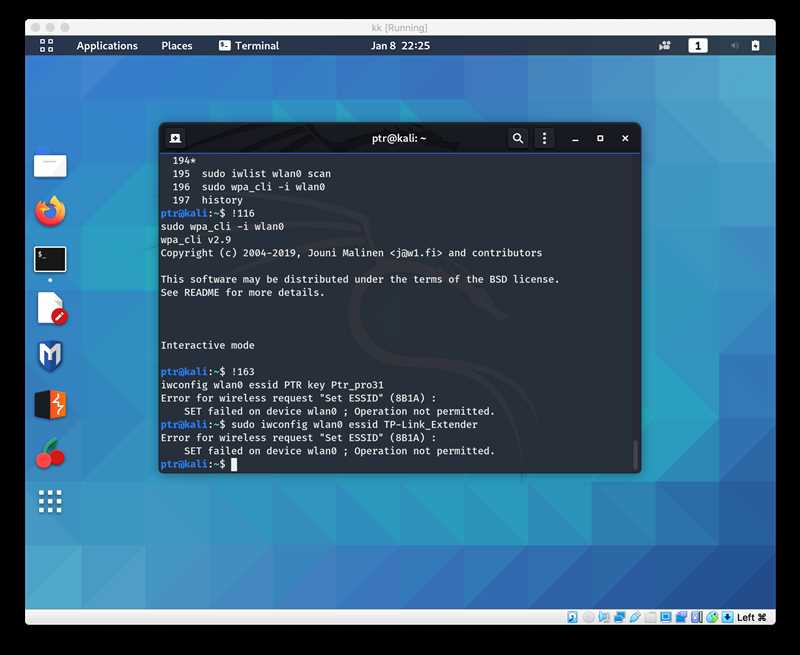Viewport: 800px width, 655px height.
Task: Click the terminal search magnifier icon
Action: [x=518, y=138]
